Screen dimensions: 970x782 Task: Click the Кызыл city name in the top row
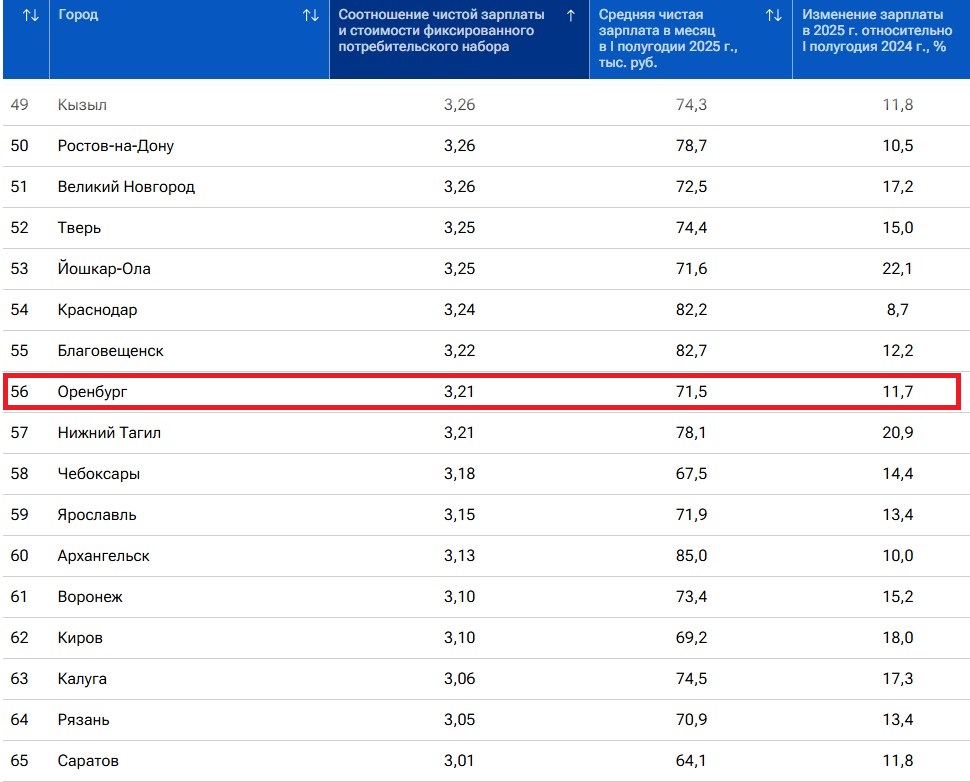coord(82,105)
